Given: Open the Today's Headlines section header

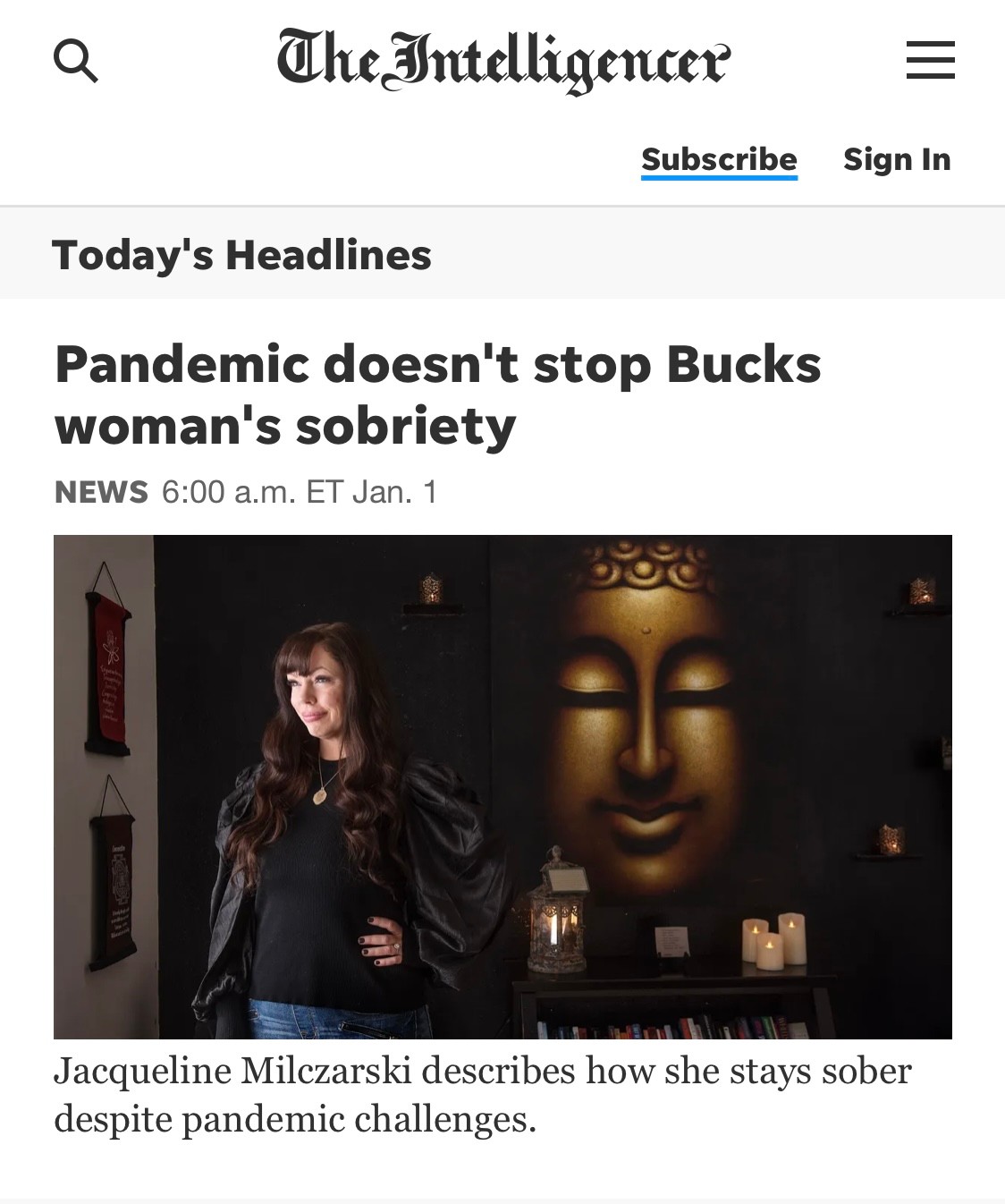Looking at the screenshot, I should click(x=241, y=254).
